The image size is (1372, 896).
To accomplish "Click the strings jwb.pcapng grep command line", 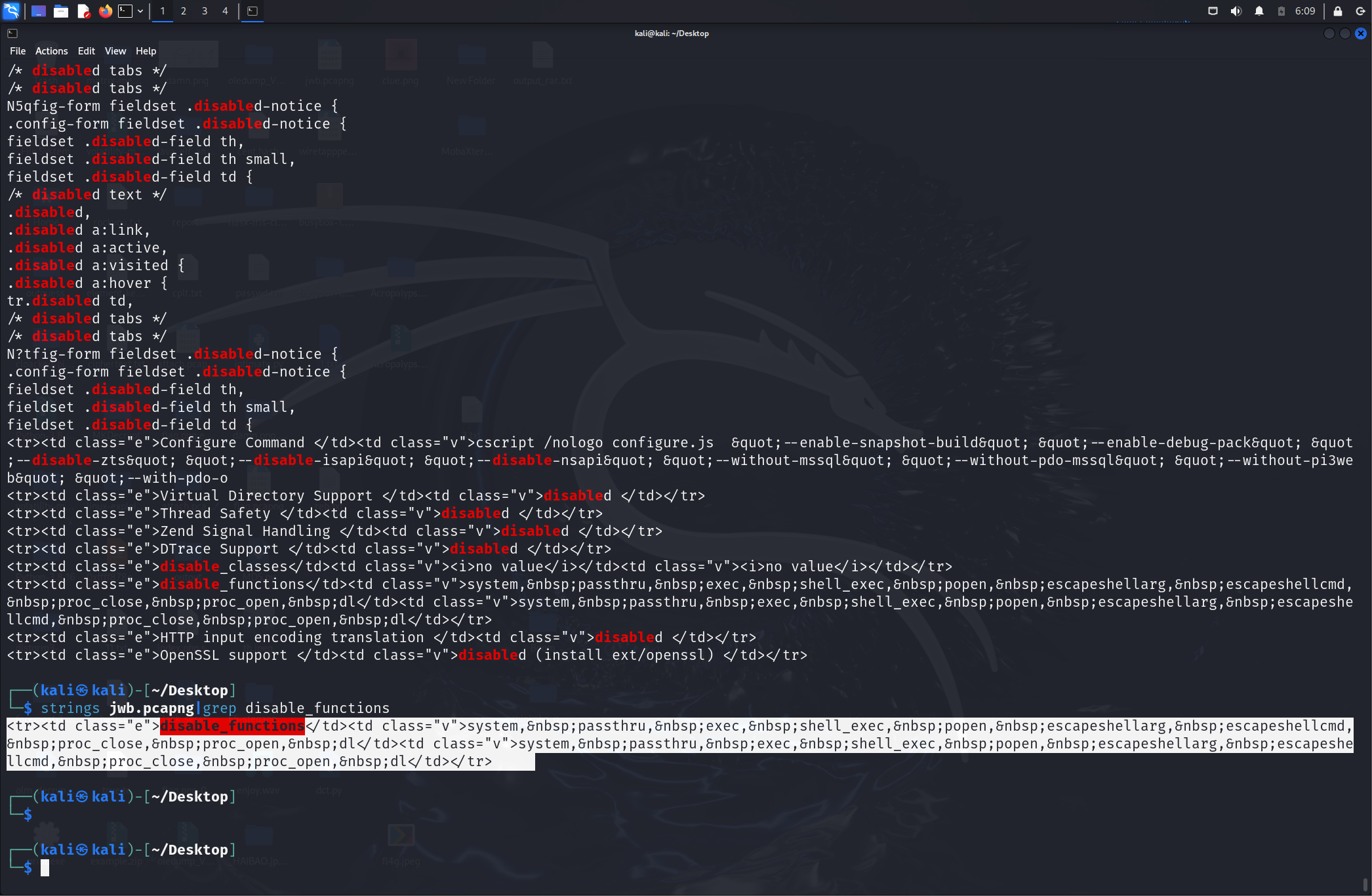I will [x=215, y=708].
